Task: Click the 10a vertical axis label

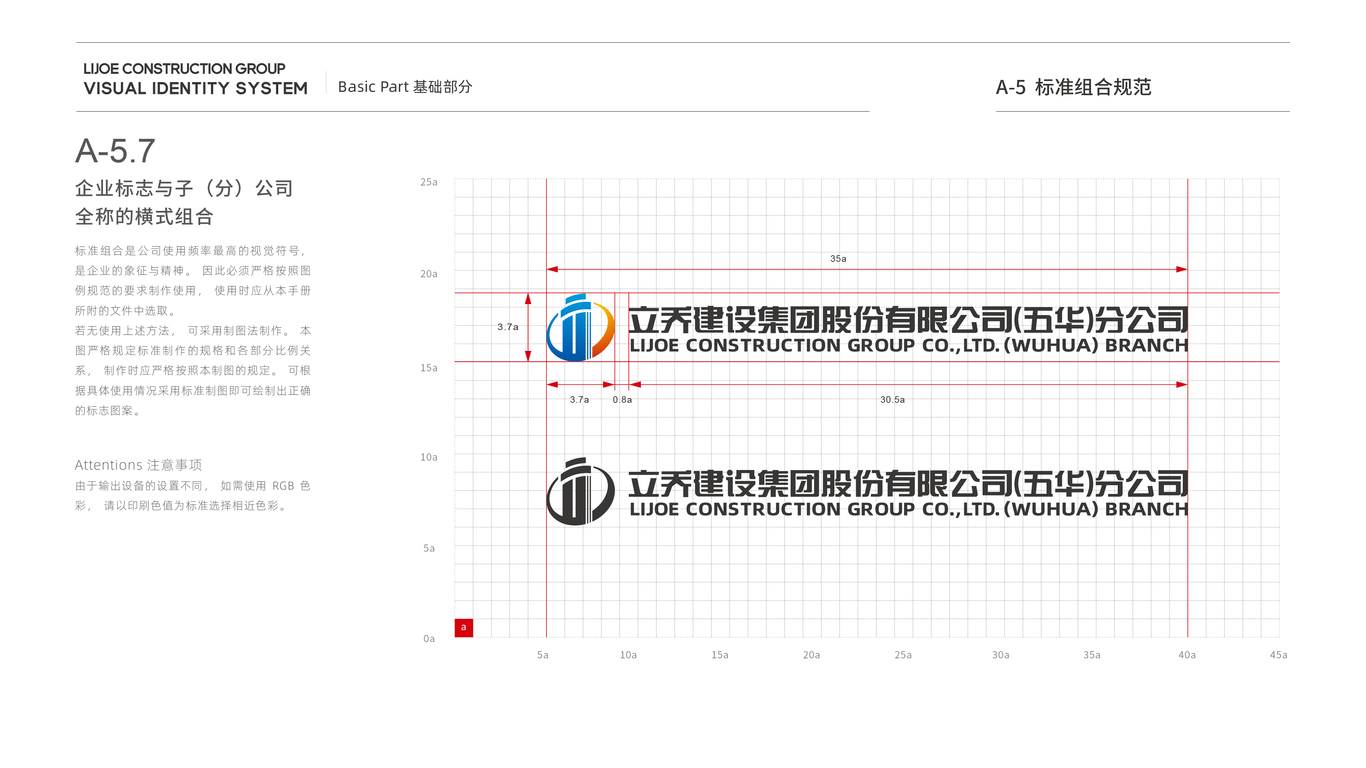Action: click(429, 457)
